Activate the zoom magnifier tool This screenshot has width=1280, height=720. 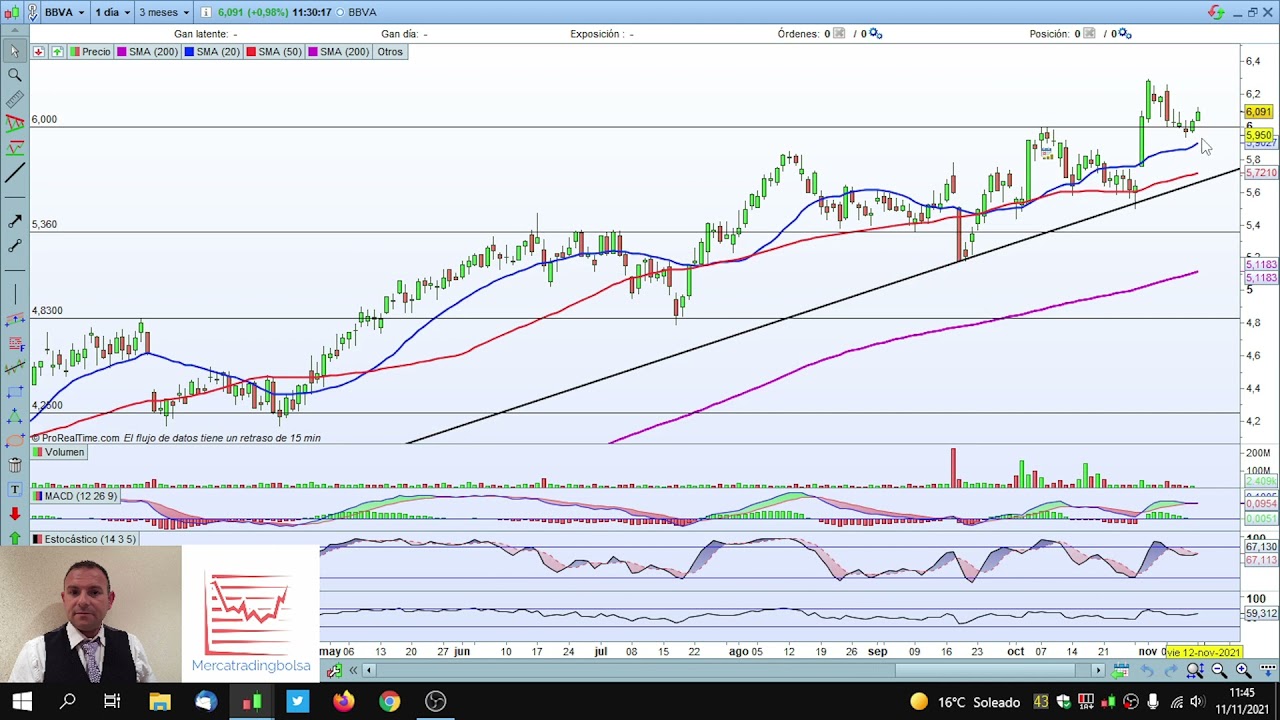(15, 76)
